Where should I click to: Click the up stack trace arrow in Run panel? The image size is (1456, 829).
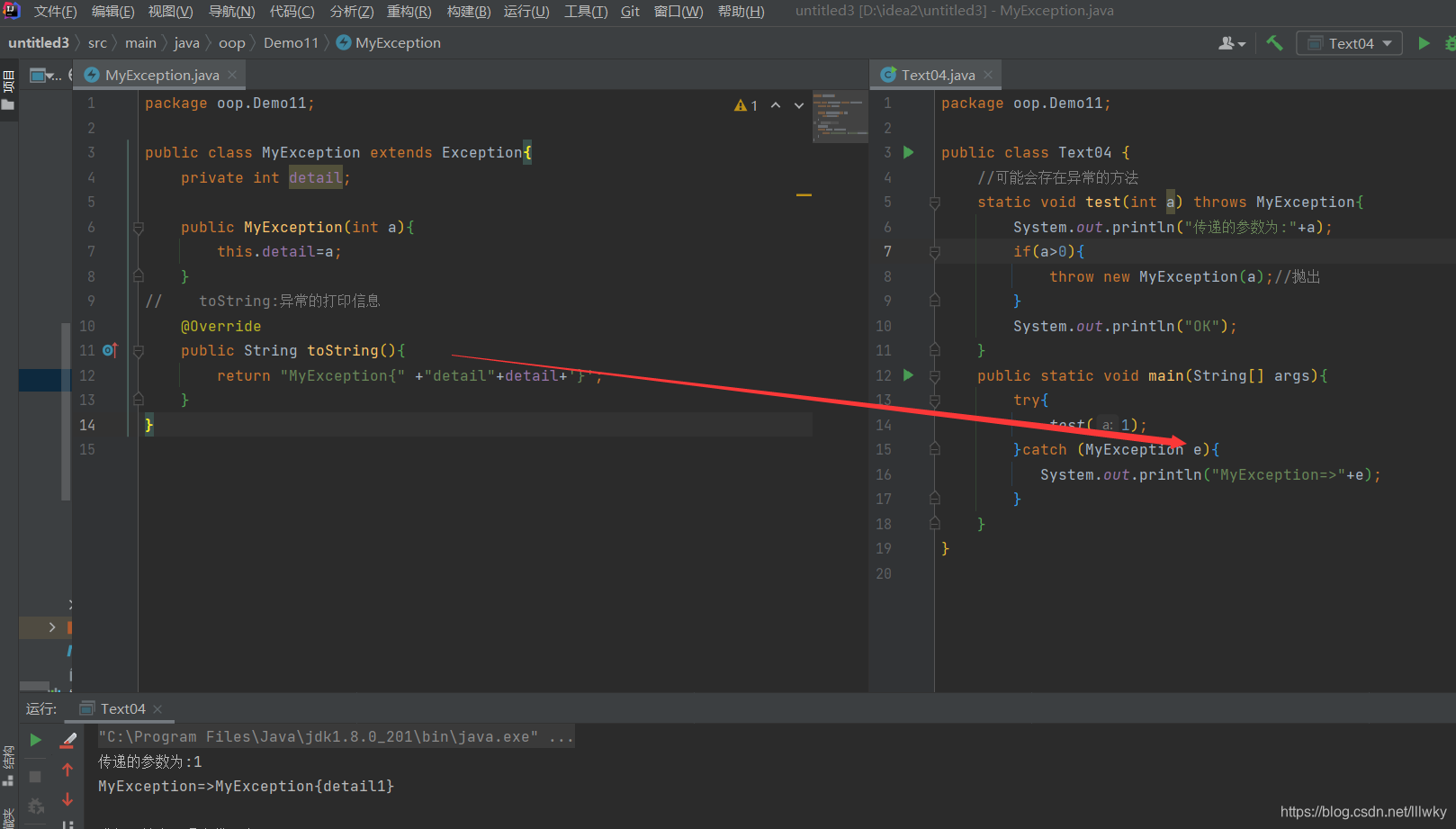67,770
